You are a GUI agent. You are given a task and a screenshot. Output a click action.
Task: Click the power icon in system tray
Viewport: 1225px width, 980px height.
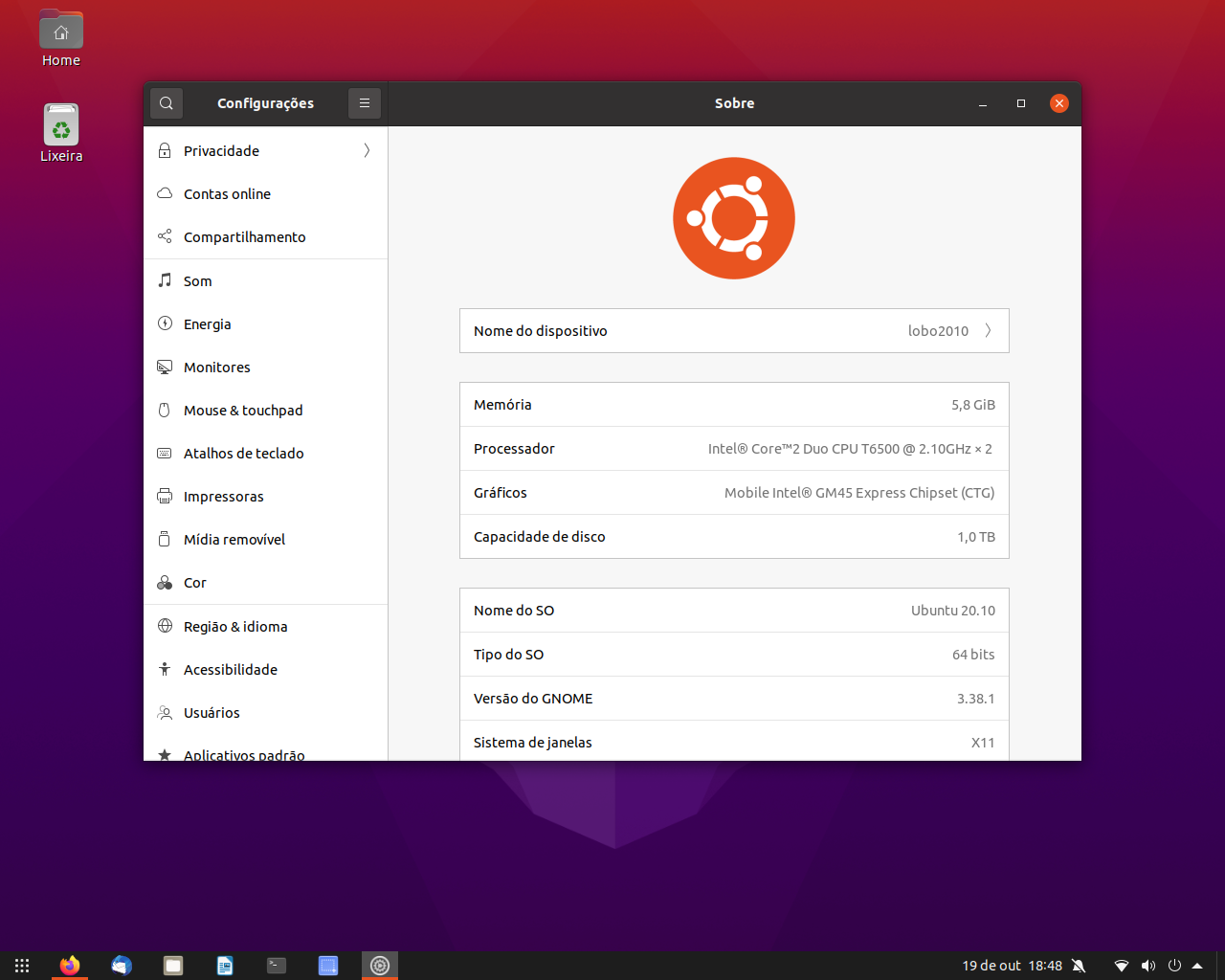coord(1174,965)
